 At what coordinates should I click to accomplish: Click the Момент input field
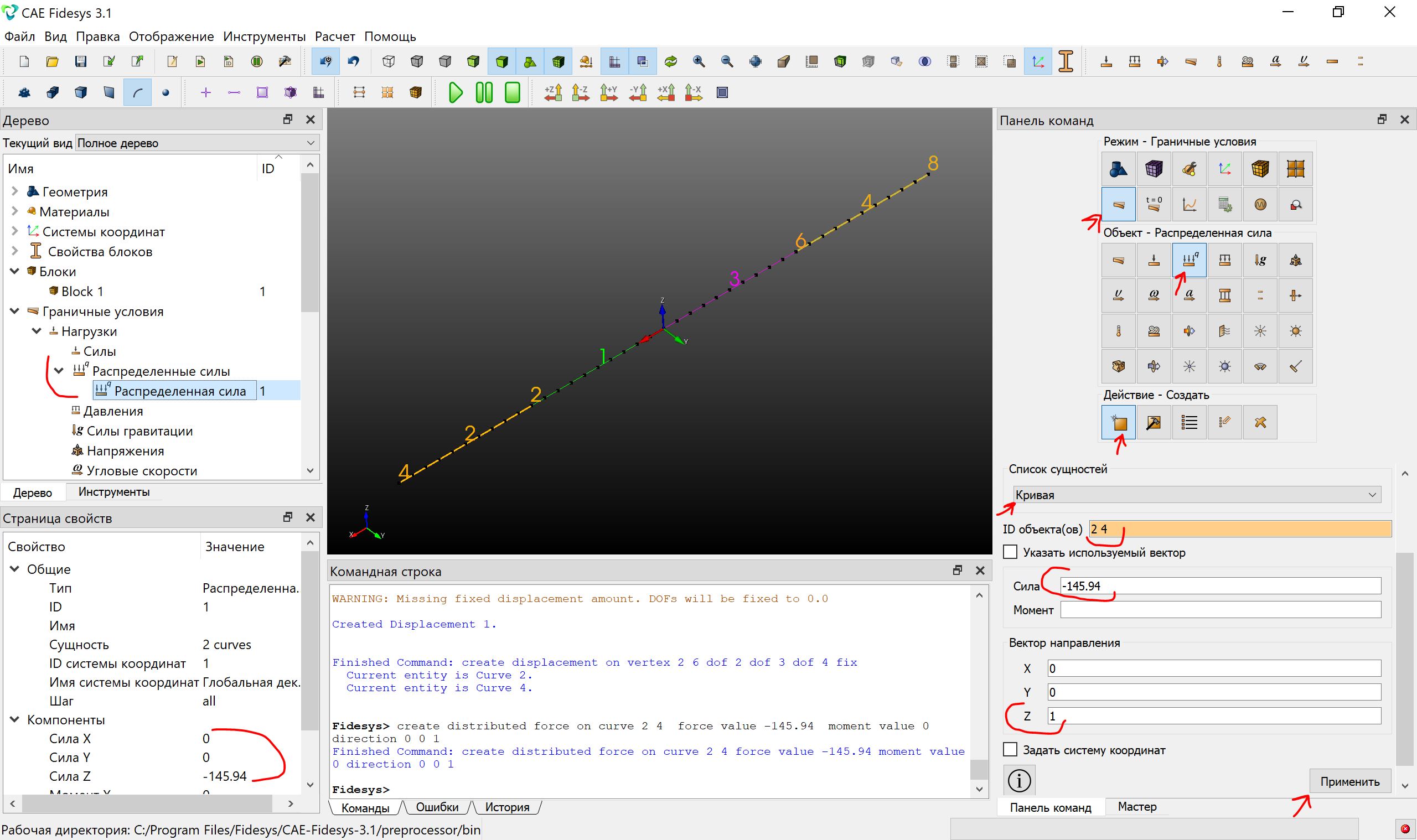1220,610
